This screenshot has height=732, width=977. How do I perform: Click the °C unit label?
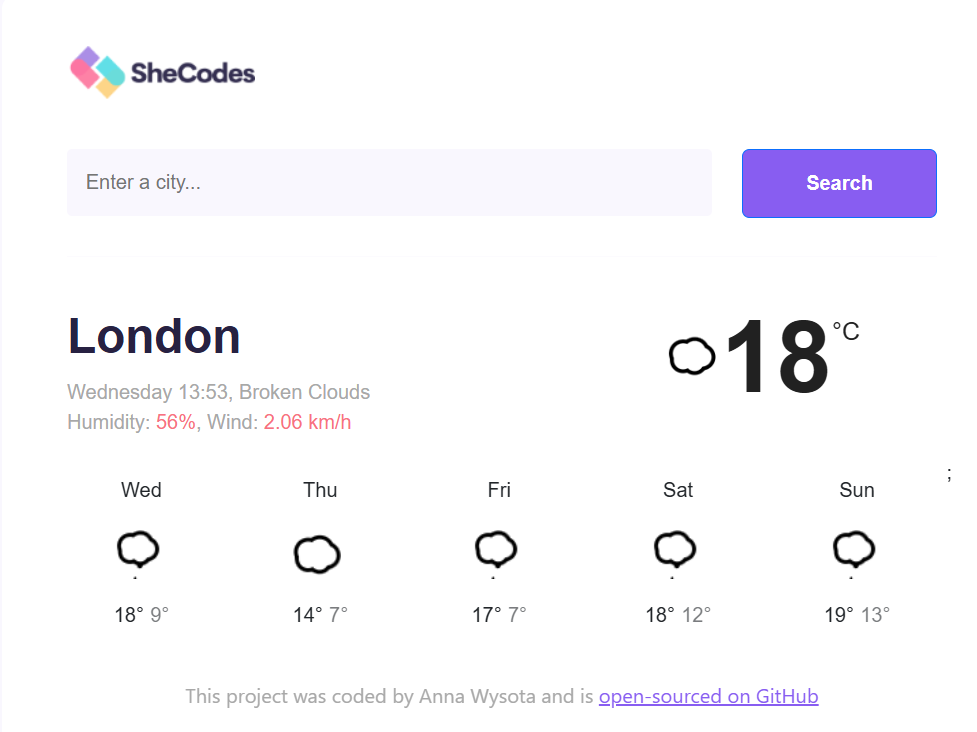point(846,331)
